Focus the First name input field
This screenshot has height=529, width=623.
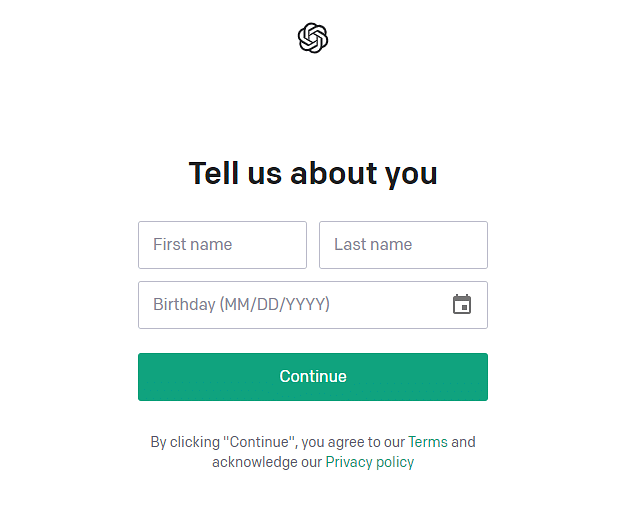pos(222,245)
